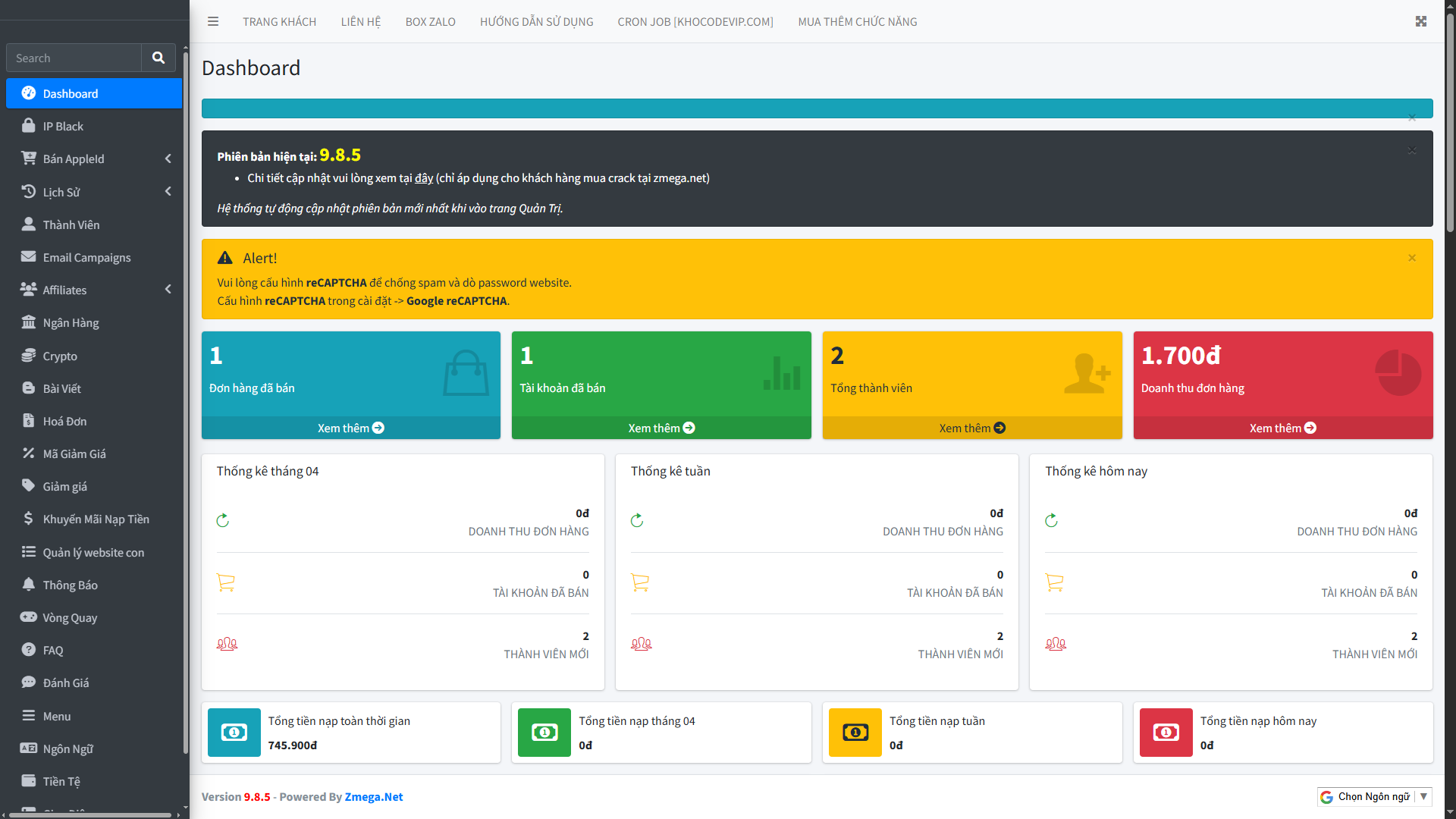Click the refresh icon in Thống kê tuần

coord(637,520)
